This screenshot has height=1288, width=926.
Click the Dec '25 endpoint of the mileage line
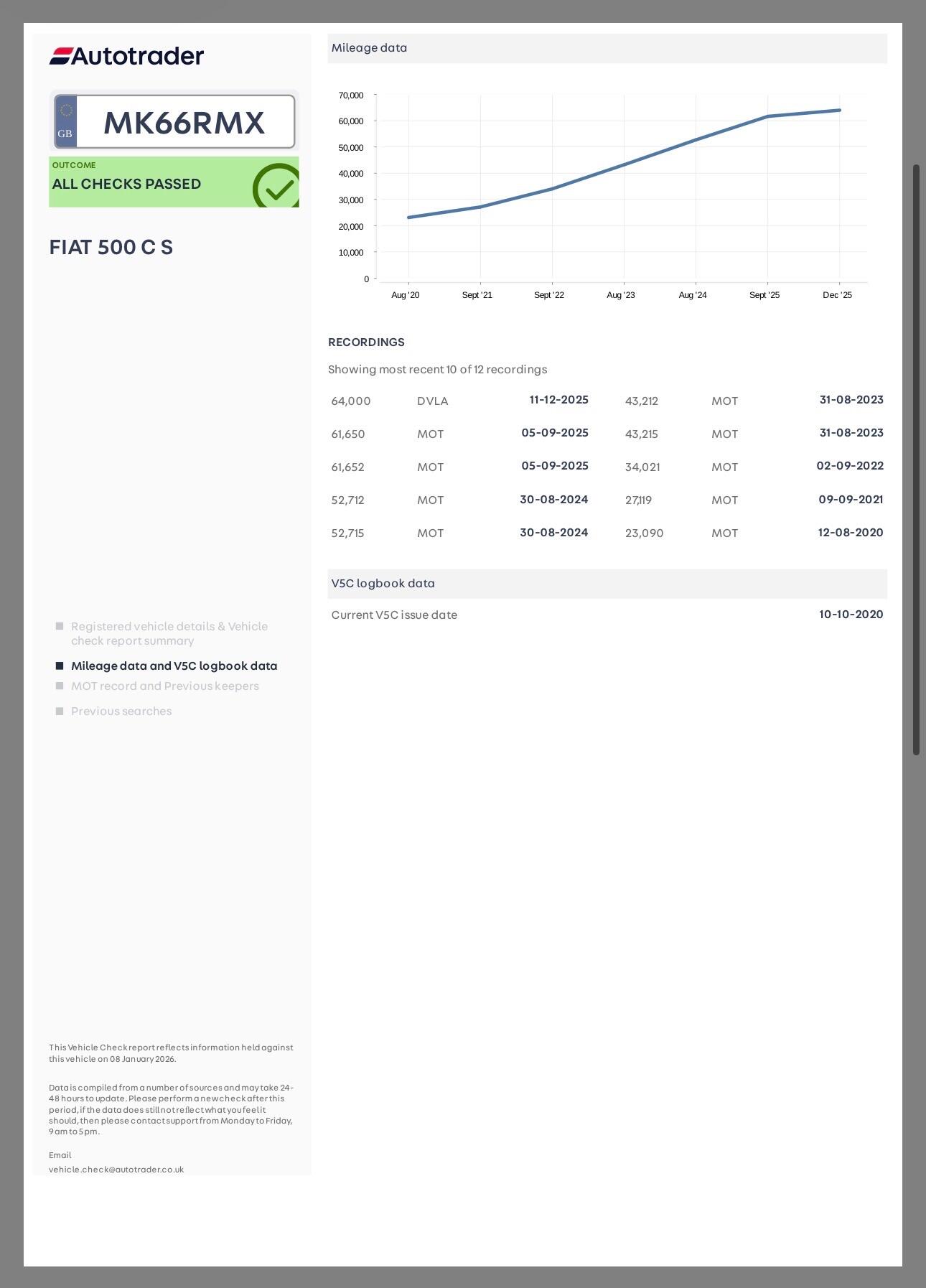point(839,111)
